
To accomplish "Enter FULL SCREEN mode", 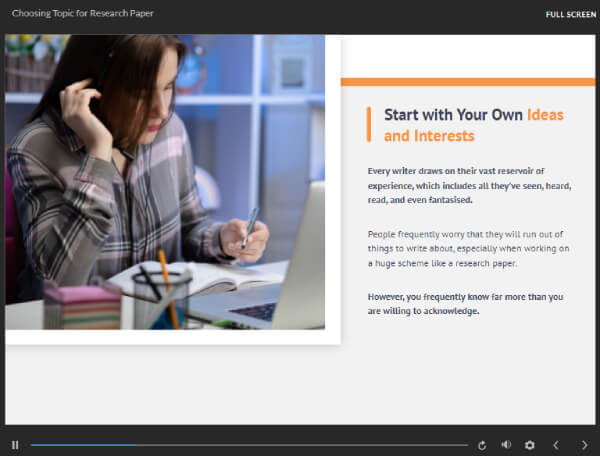I will point(571,15).
